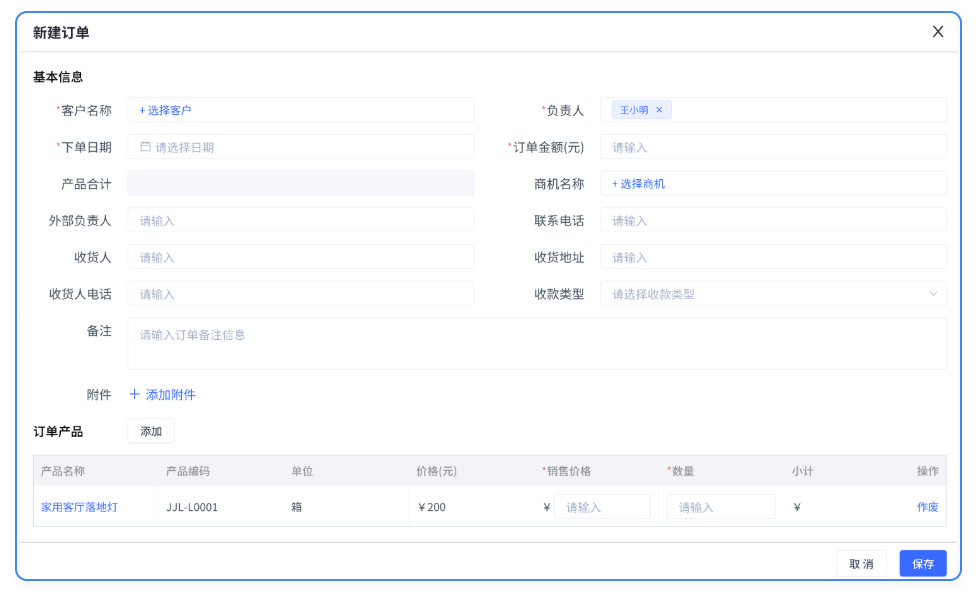Close the 新建订单 dialog with X icon

point(937,32)
